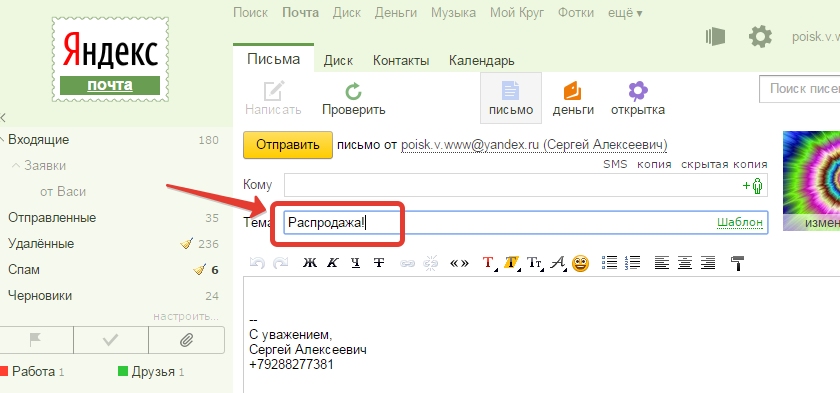Select the открытка flower icon
Screen dimensions: 840x393
click(638, 91)
